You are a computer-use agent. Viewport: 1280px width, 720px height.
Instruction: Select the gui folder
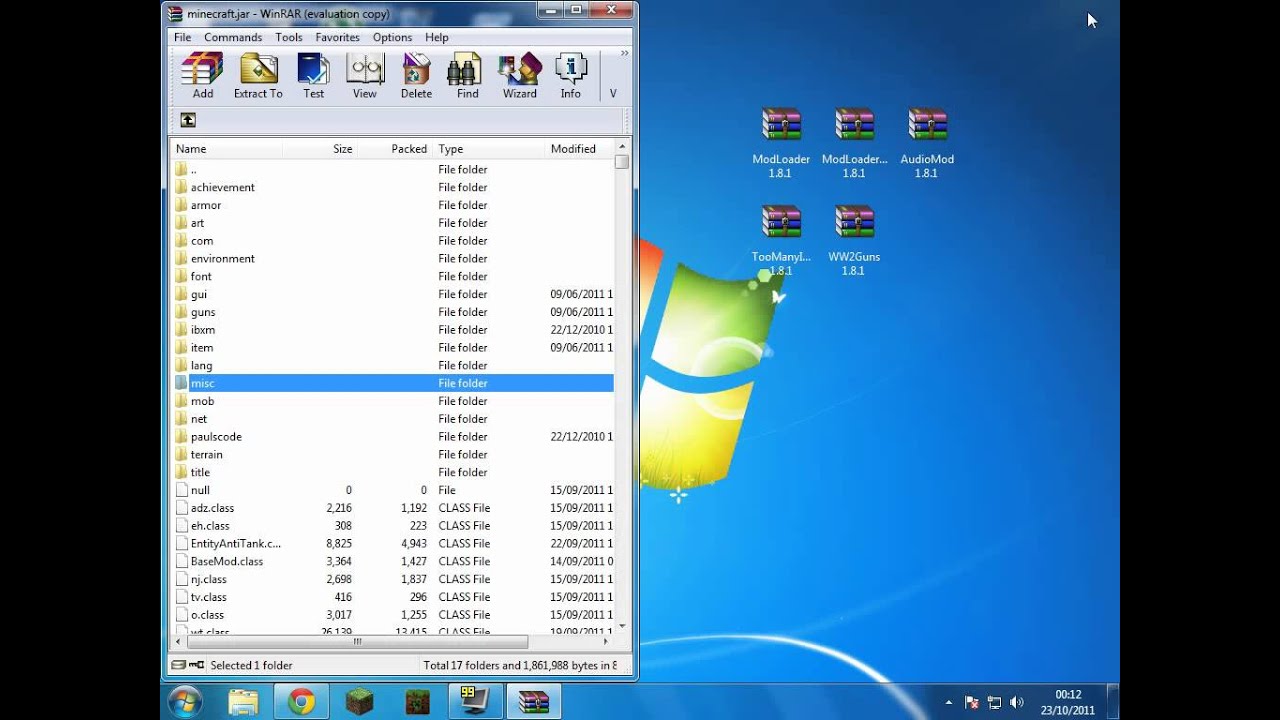click(392, 294)
